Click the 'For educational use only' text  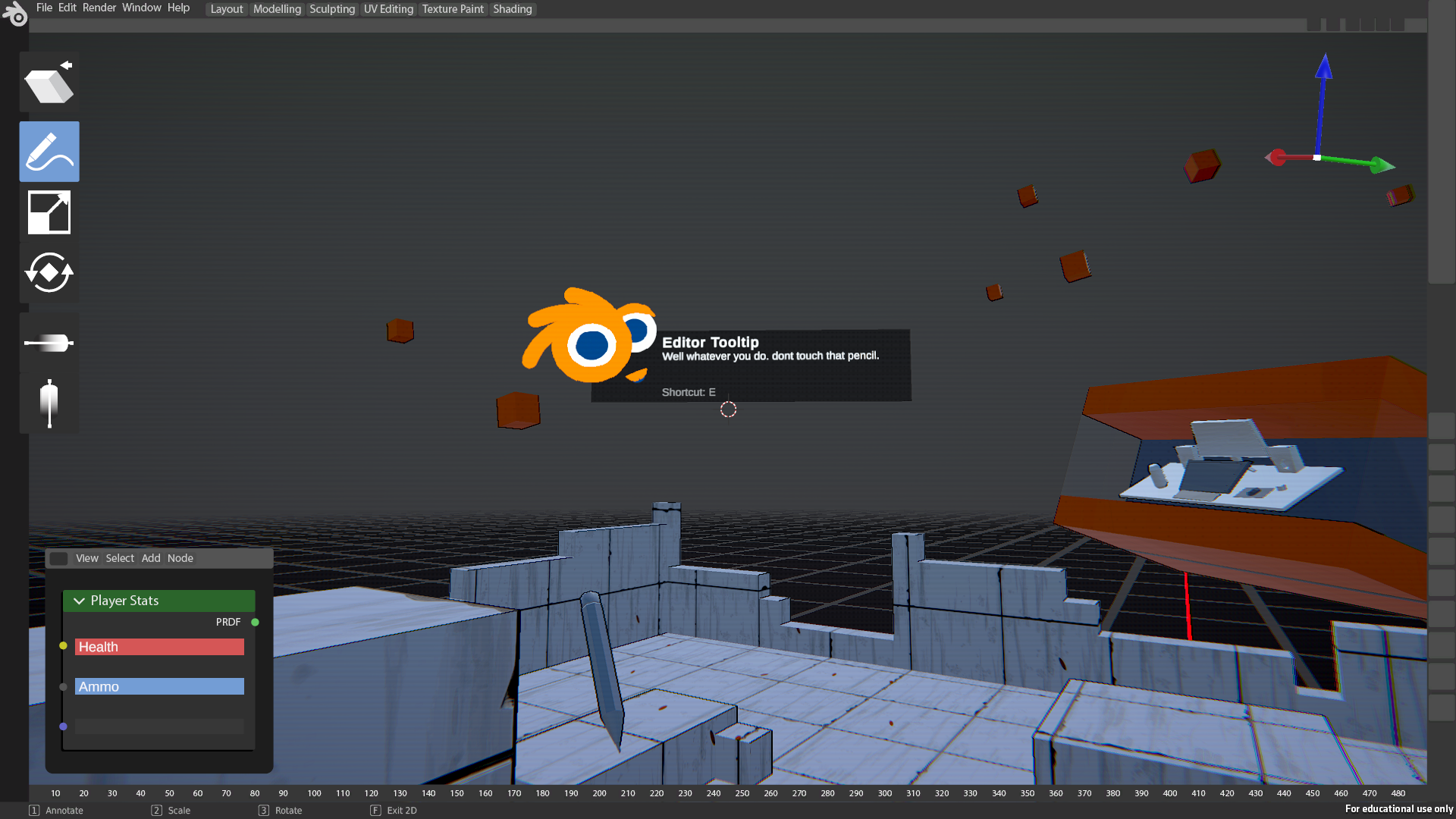click(x=1399, y=809)
